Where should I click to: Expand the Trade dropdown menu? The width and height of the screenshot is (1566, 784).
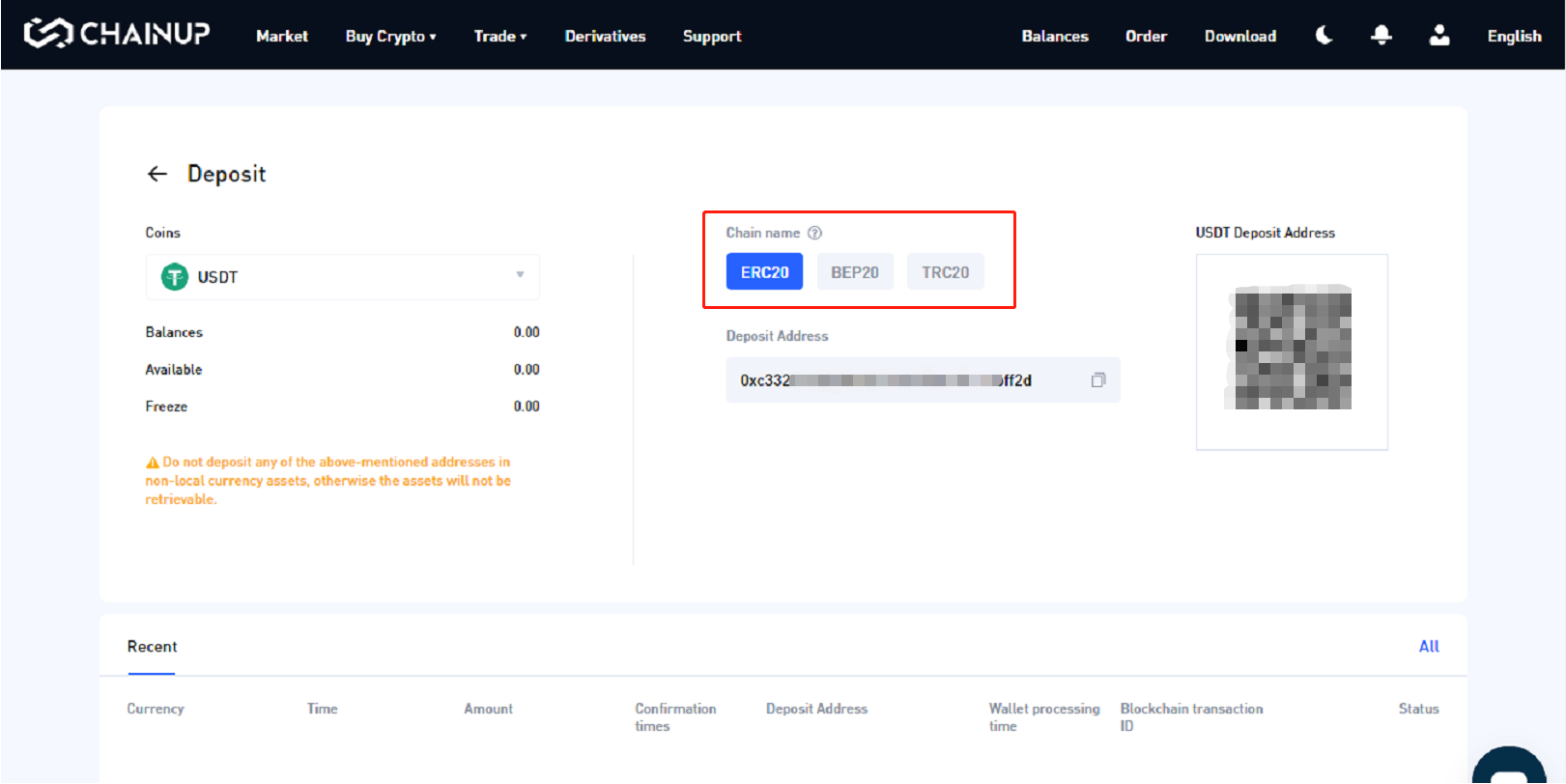coord(499,37)
